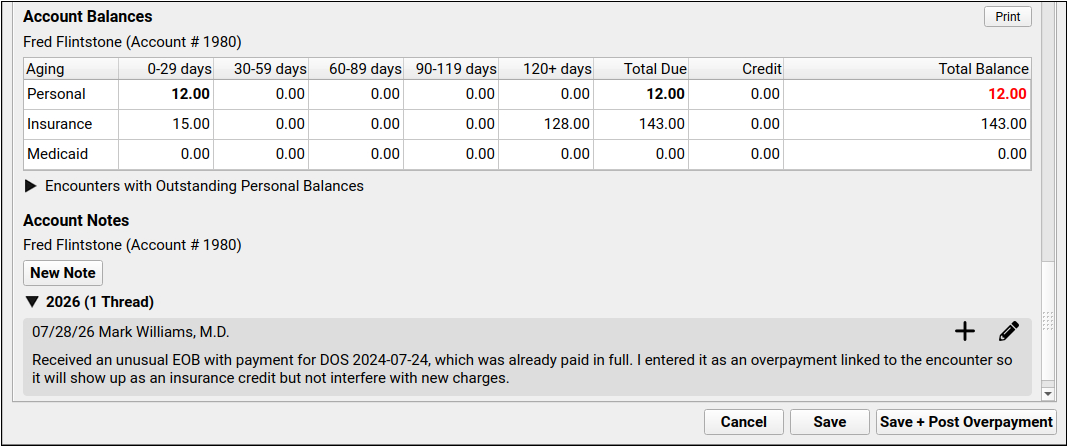This screenshot has height=446, width=1067.
Task: Click the pencil icon to edit note
Action: [1009, 332]
